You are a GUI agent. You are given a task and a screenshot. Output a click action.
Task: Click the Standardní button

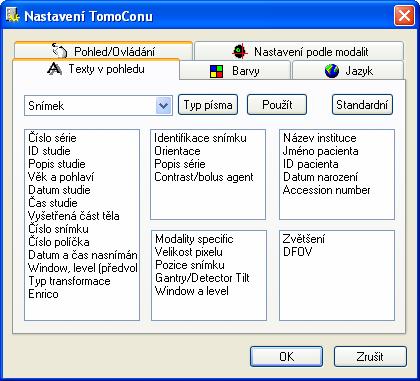(362, 105)
